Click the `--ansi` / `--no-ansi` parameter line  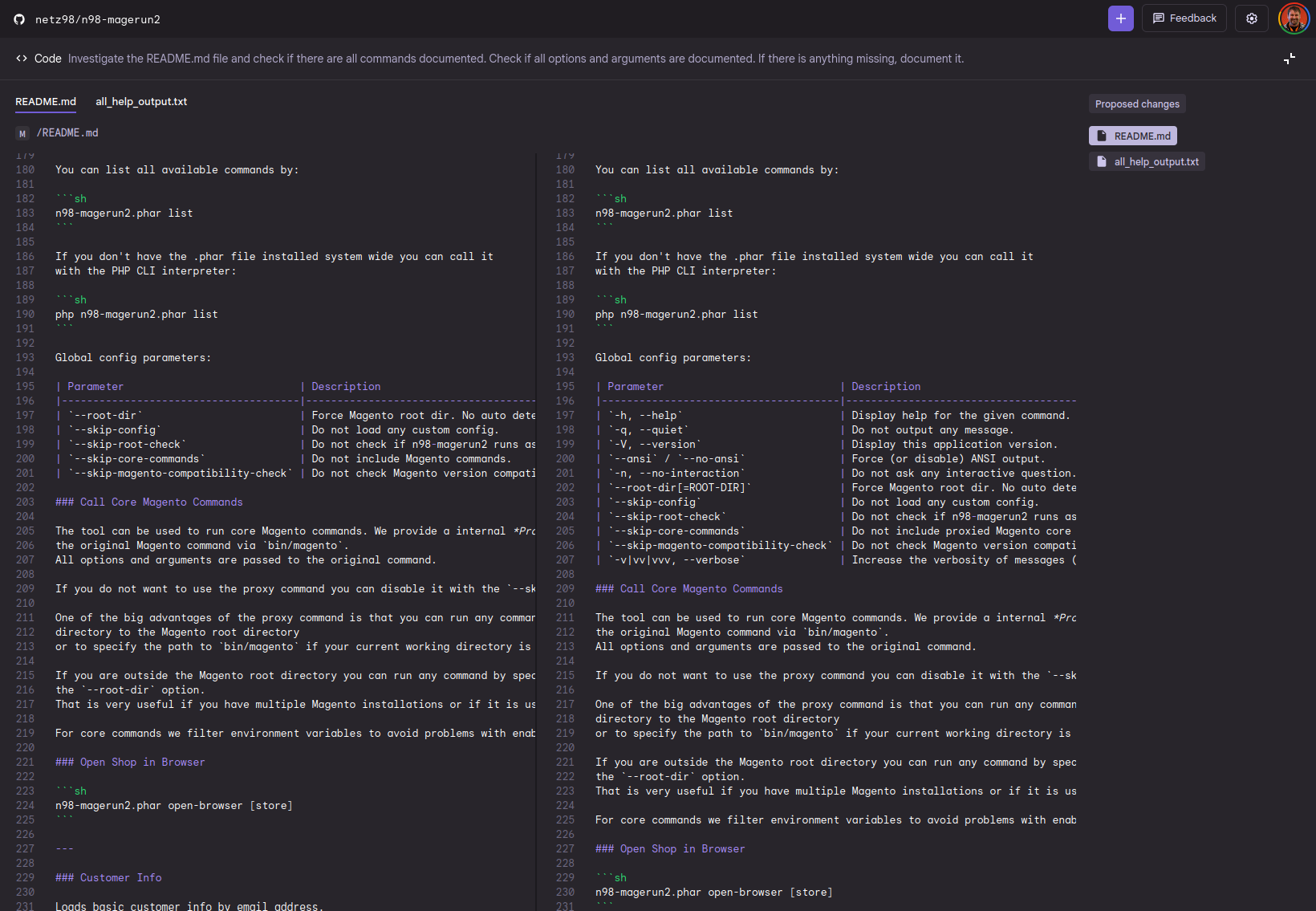point(676,459)
